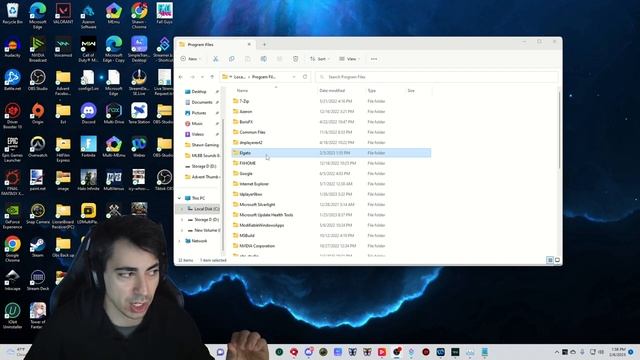Open the View dropdown menu
Screen dimensions: 640x360
350,59
